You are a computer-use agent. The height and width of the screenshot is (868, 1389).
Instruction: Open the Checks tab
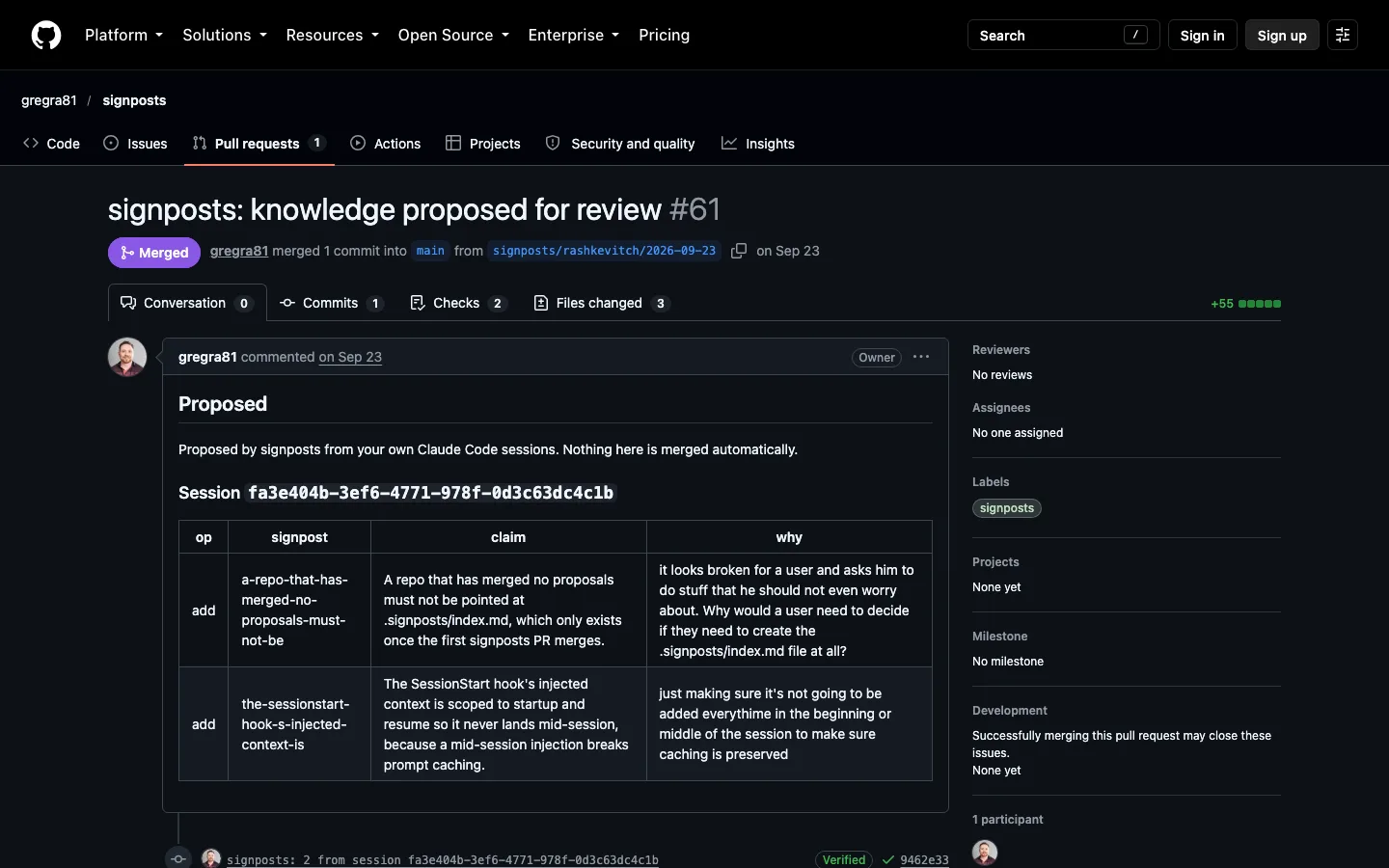[458, 303]
